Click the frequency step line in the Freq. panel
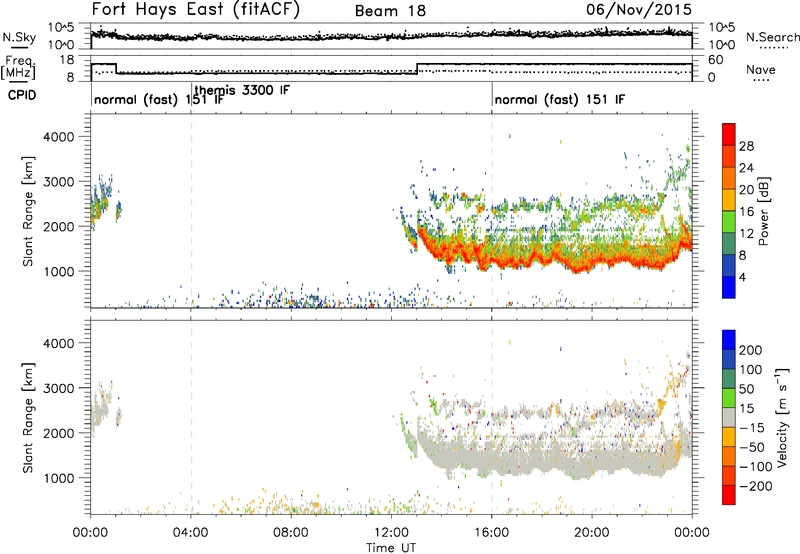This screenshot has width=800, height=554. pyautogui.click(x=391, y=69)
